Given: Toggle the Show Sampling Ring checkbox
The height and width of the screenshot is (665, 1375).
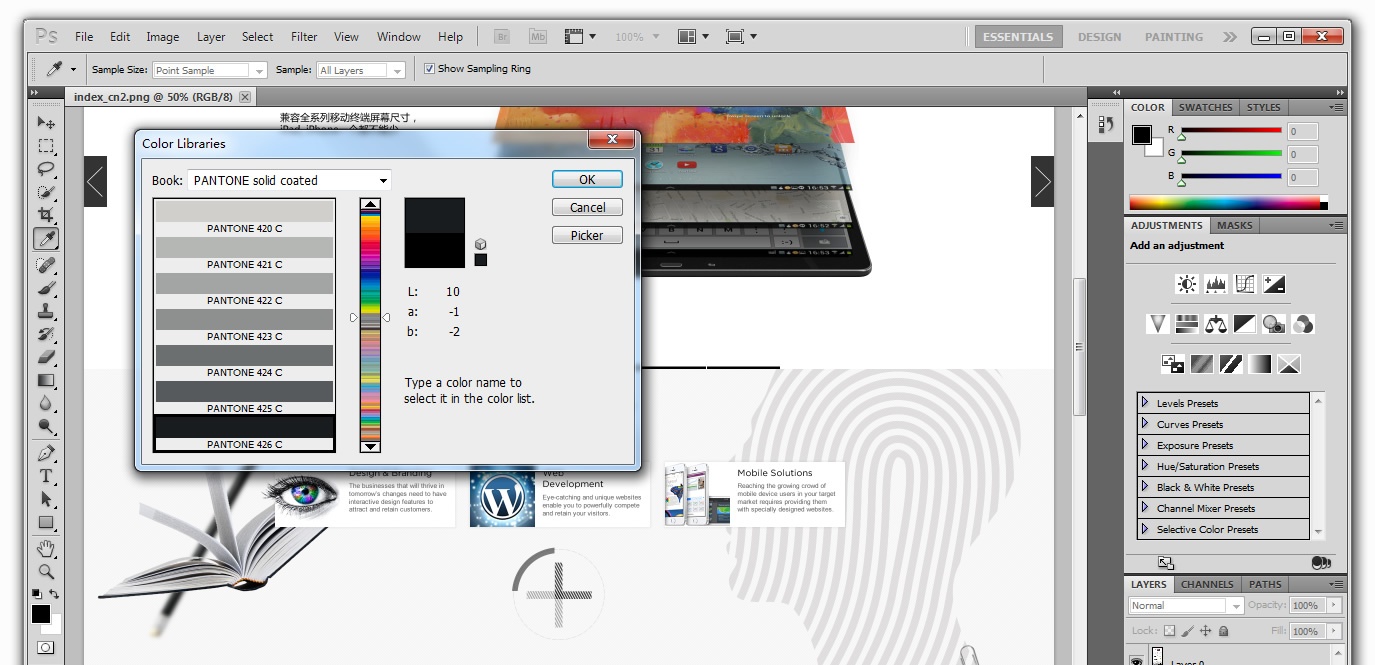Looking at the screenshot, I should click(x=429, y=69).
